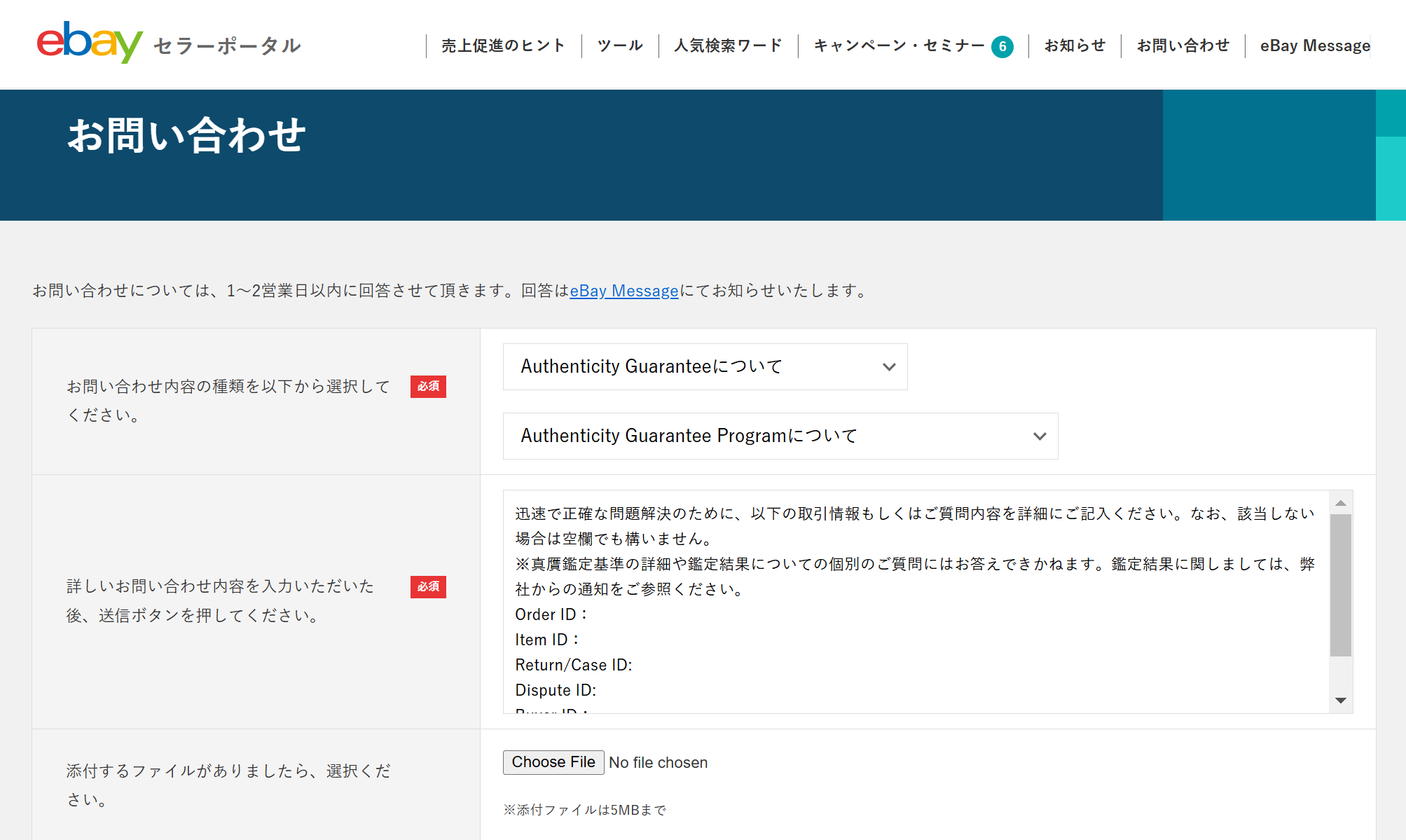The image size is (1406, 840).
Task: Click the eBay logo
Action: 90,42
